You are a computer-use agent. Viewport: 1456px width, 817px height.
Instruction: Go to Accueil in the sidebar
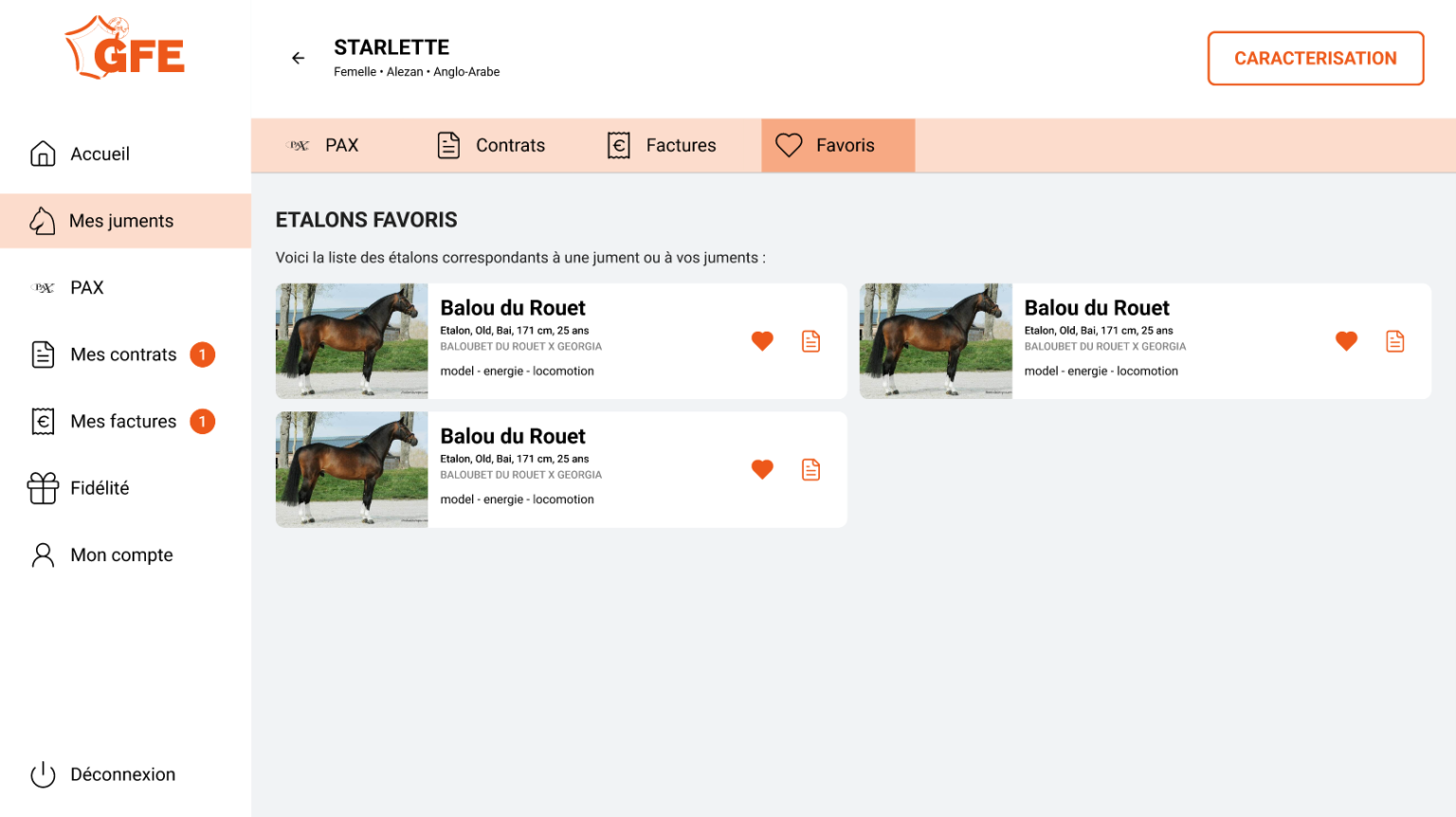pyautogui.click(x=100, y=154)
